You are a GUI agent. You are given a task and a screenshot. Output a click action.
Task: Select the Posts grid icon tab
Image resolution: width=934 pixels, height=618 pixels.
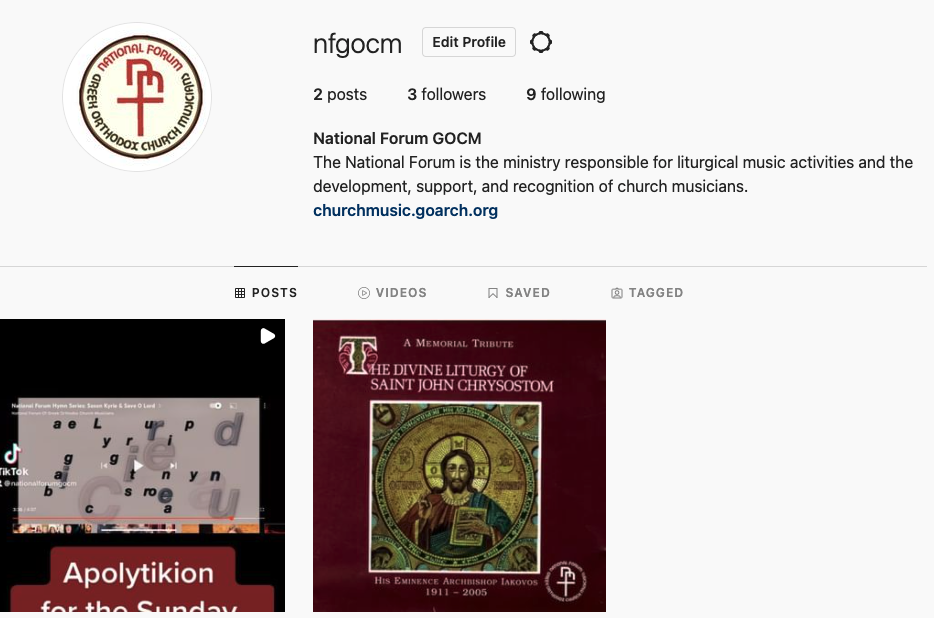click(266, 293)
